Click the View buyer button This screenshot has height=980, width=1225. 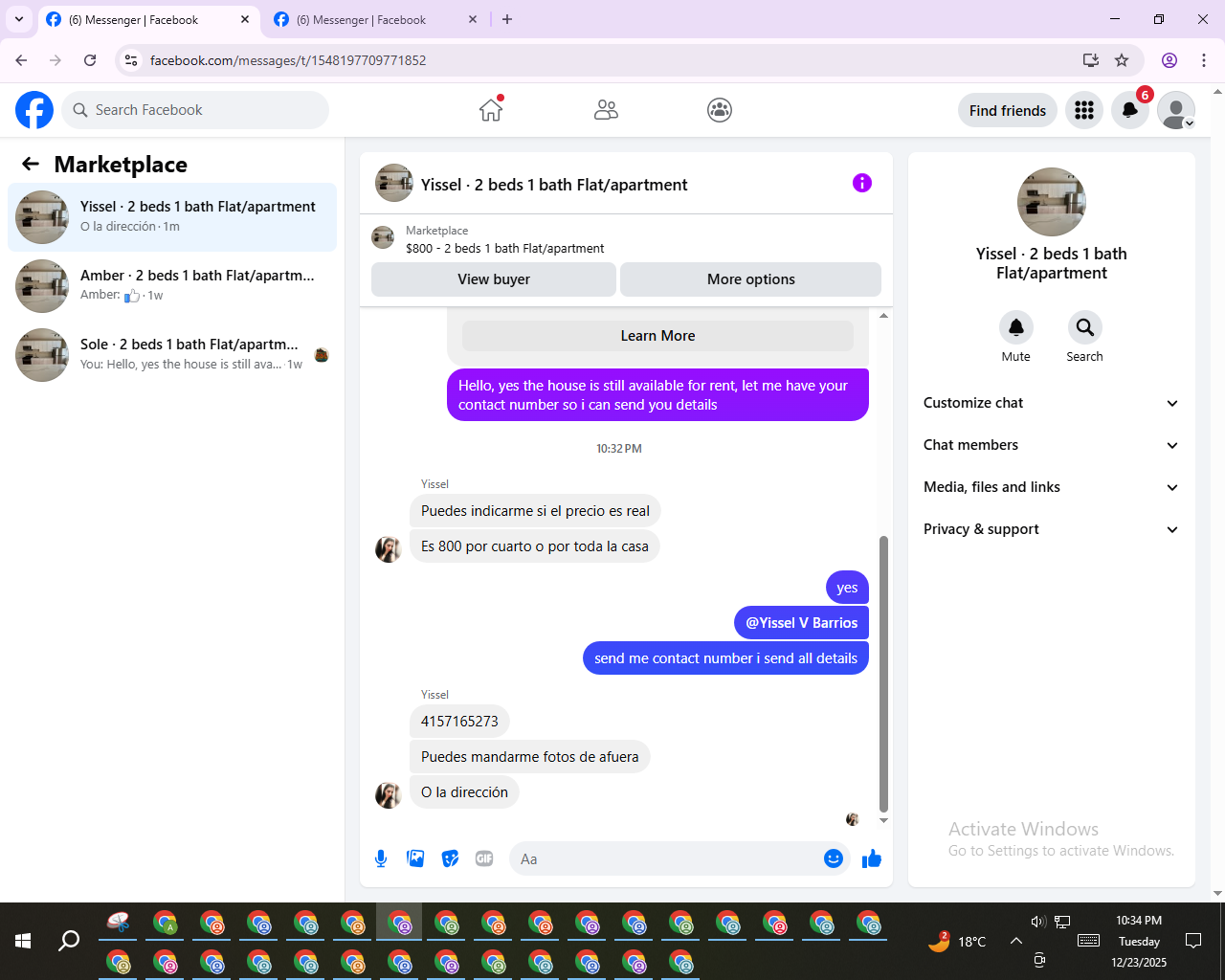pos(494,279)
